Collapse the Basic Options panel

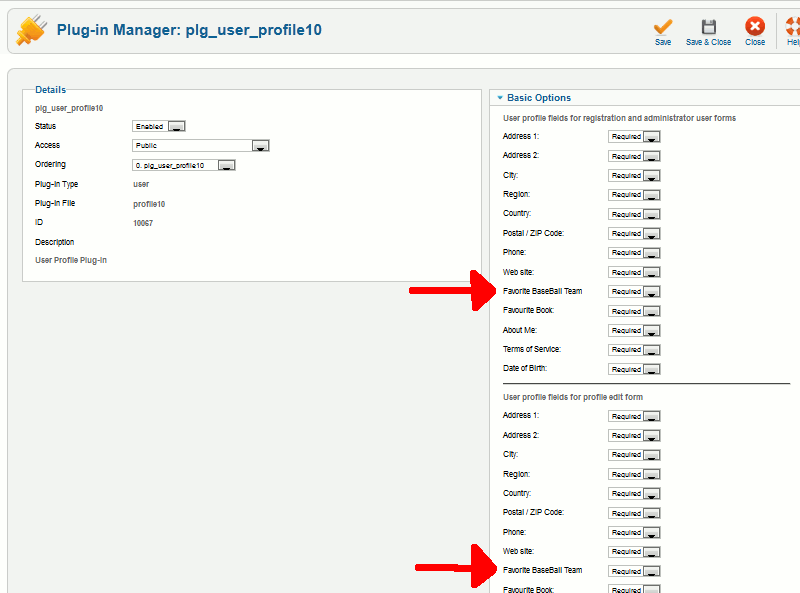(500, 97)
